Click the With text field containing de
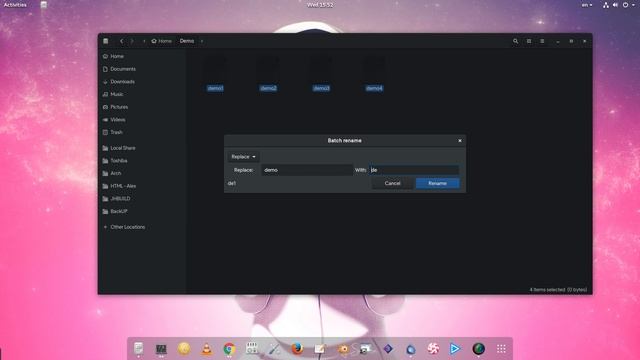This screenshot has height=360, width=640. click(414, 170)
